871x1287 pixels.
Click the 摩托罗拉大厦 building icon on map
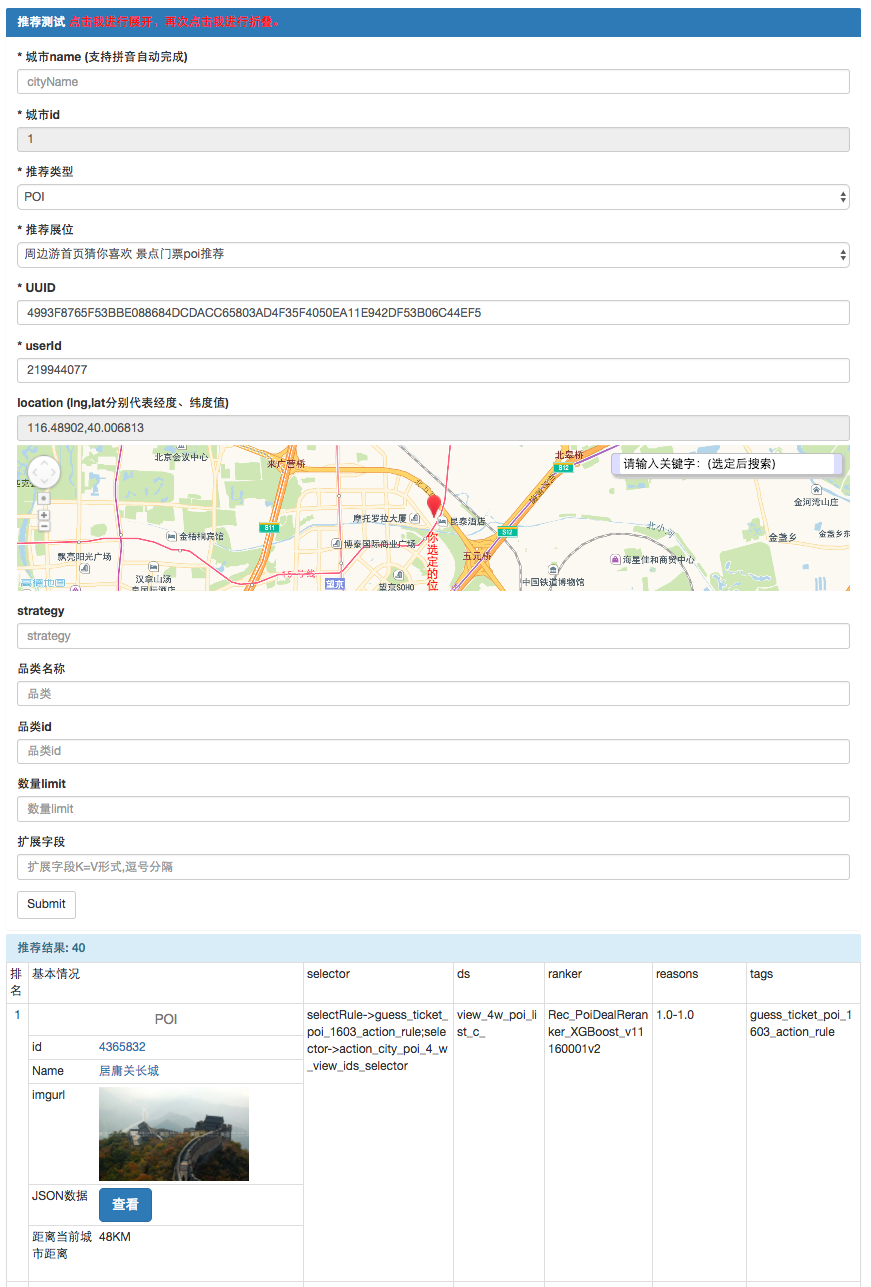tap(415, 518)
